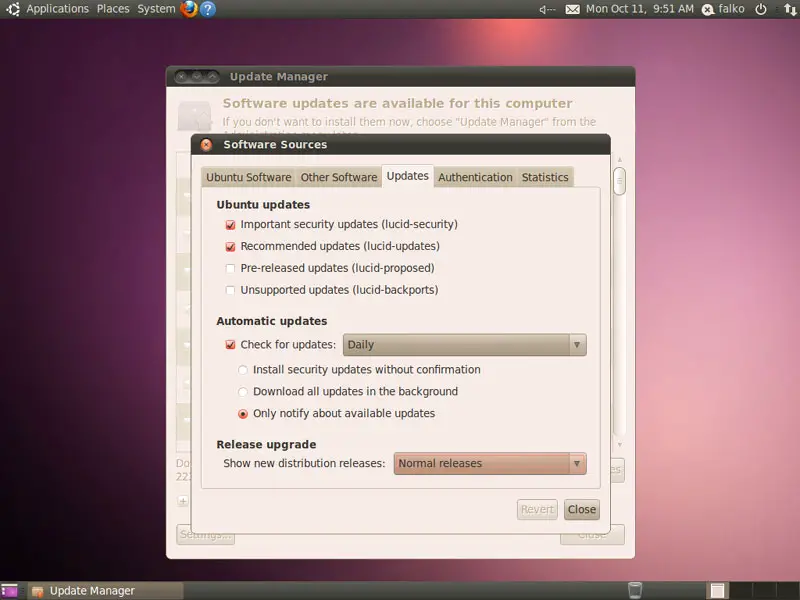
Task: Switch to the Authentication tab
Action: 475,177
